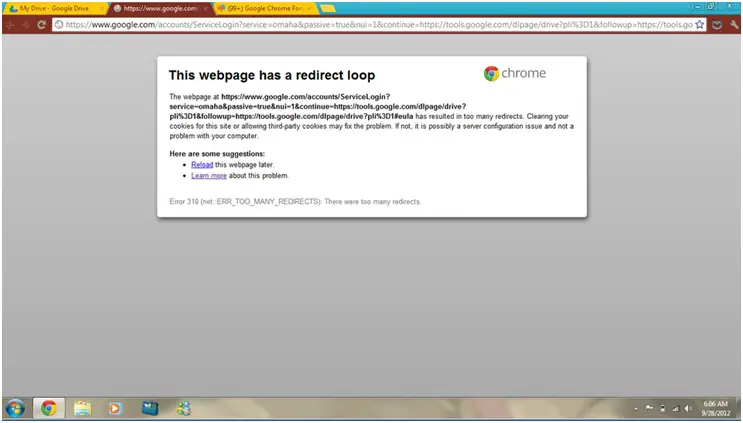Open the Chrome wrench menu
This screenshot has height=423, width=743.
coord(734,25)
